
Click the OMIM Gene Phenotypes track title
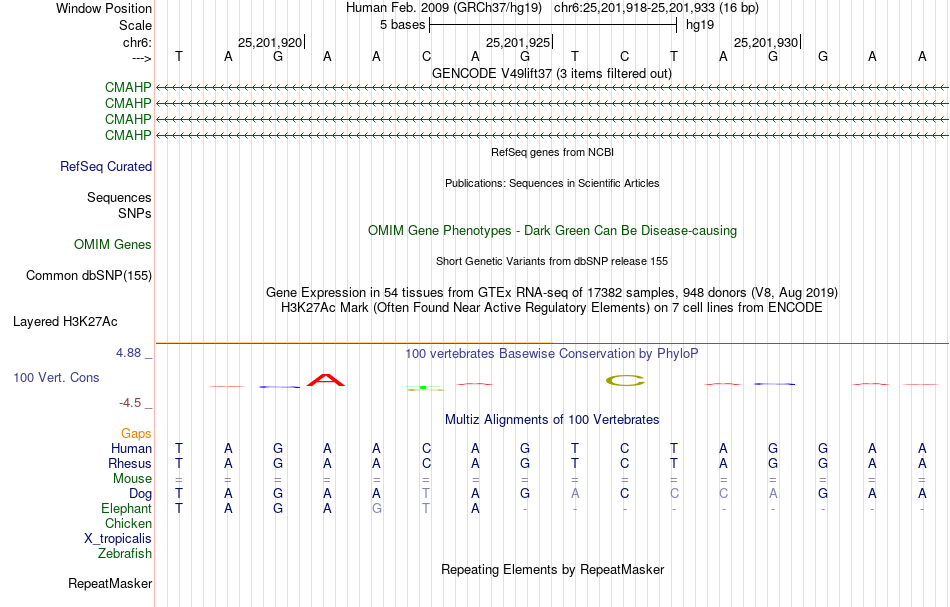[x=553, y=231]
